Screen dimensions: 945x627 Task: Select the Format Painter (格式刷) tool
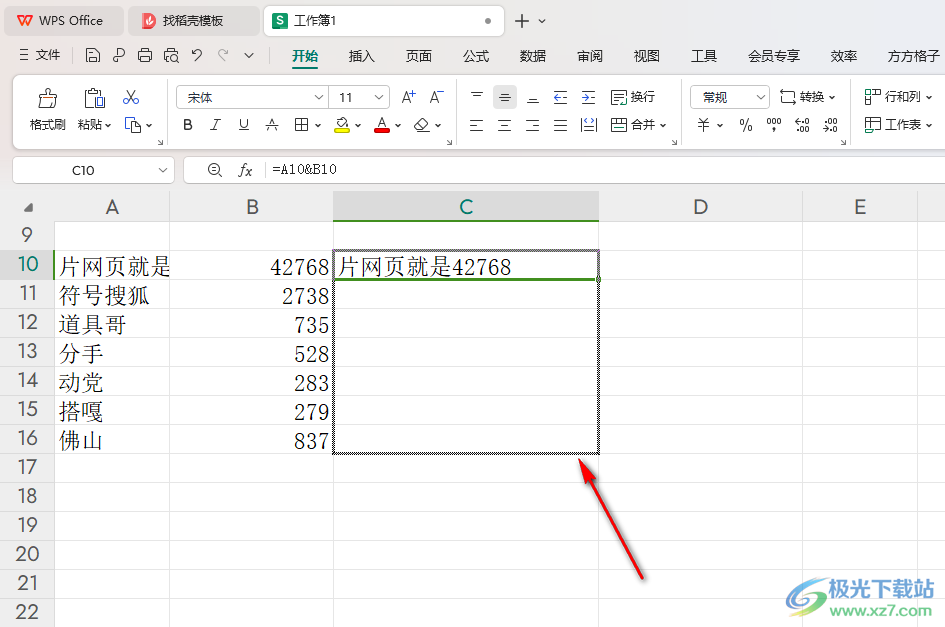point(48,109)
